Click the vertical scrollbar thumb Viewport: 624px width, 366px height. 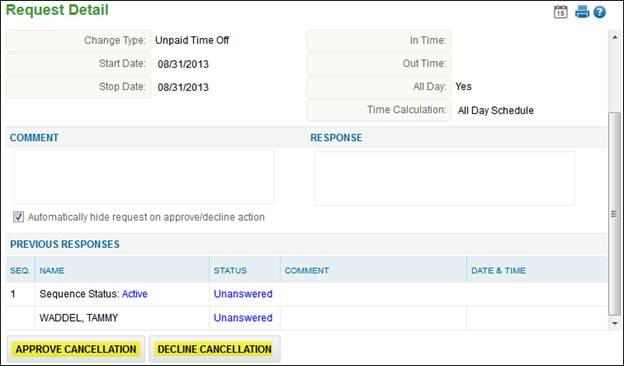pos(615,214)
